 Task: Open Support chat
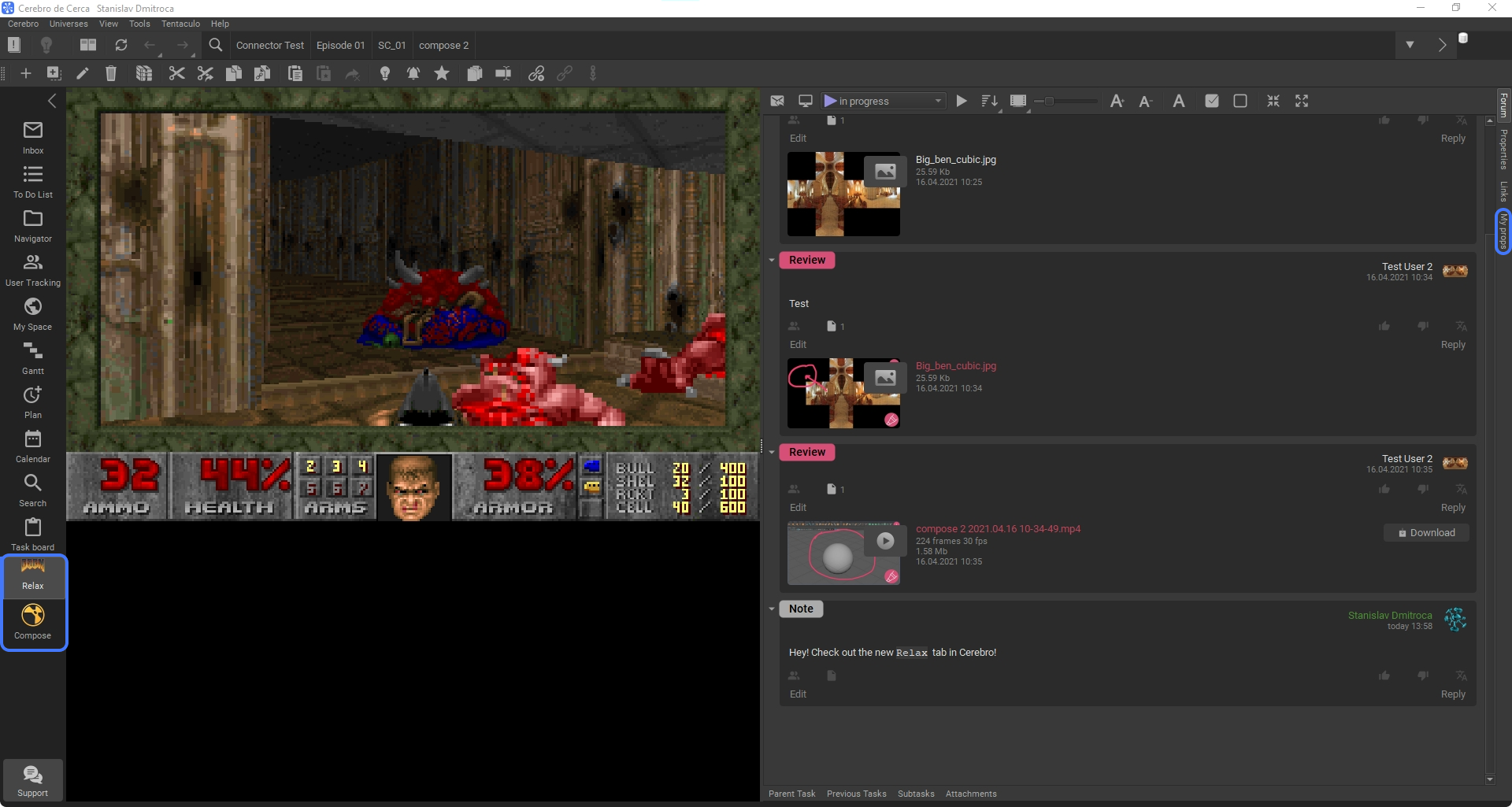[x=33, y=781]
